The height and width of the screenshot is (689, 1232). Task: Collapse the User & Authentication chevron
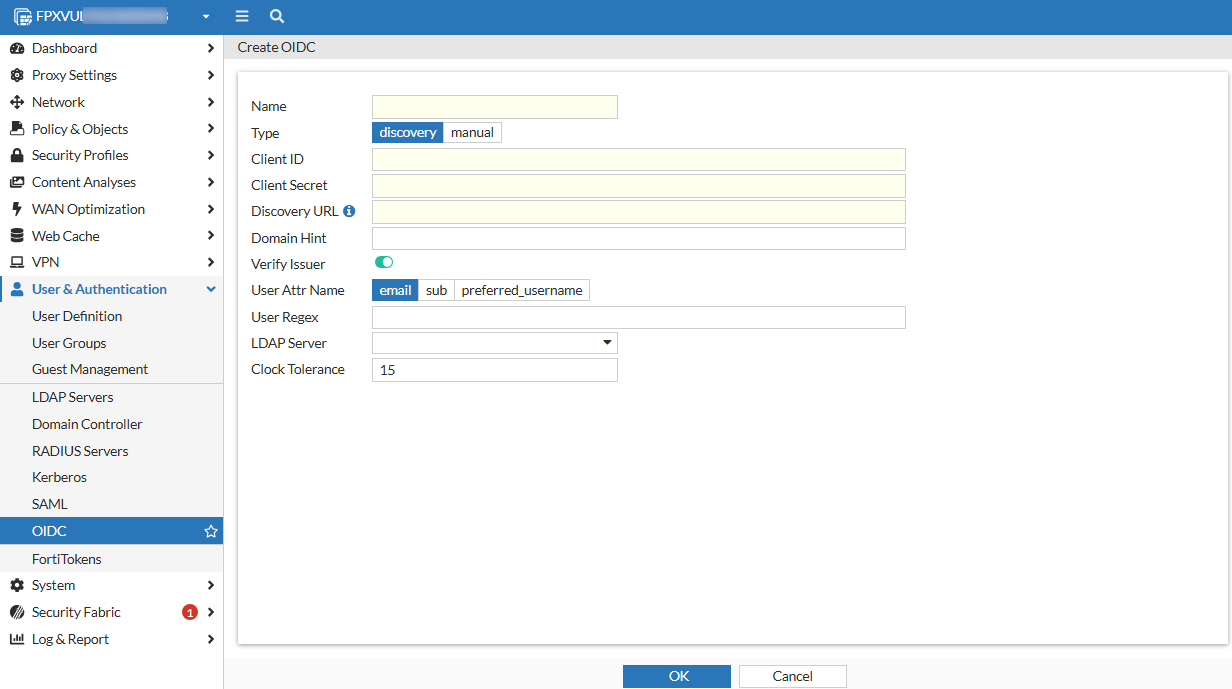pyautogui.click(x=210, y=289)
